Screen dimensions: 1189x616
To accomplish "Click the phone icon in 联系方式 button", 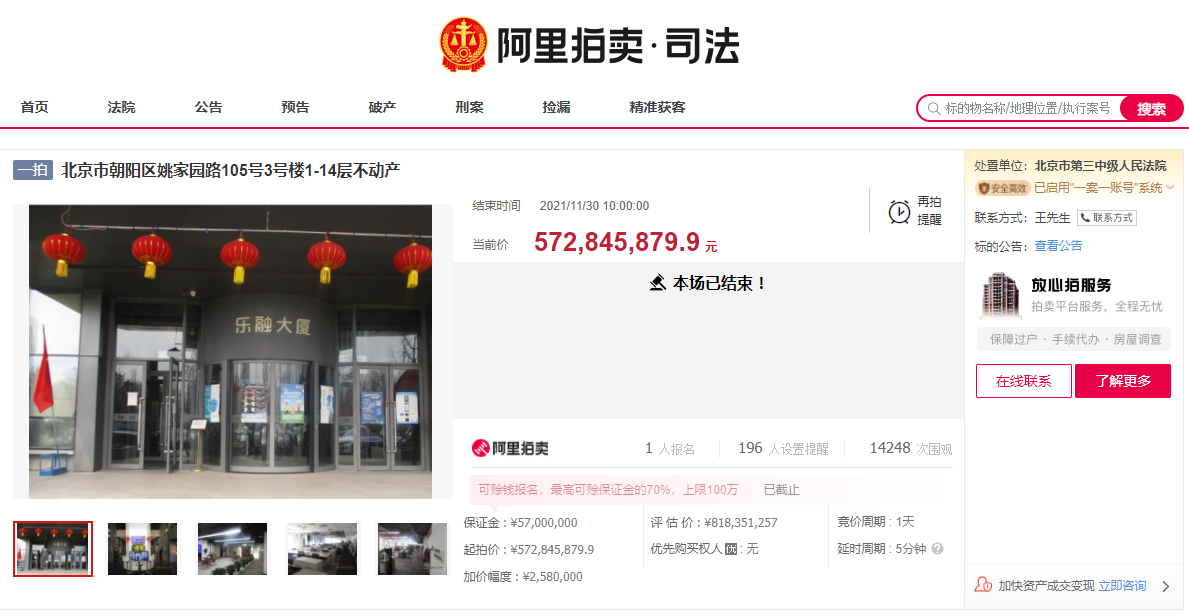I will [1083, 218].
